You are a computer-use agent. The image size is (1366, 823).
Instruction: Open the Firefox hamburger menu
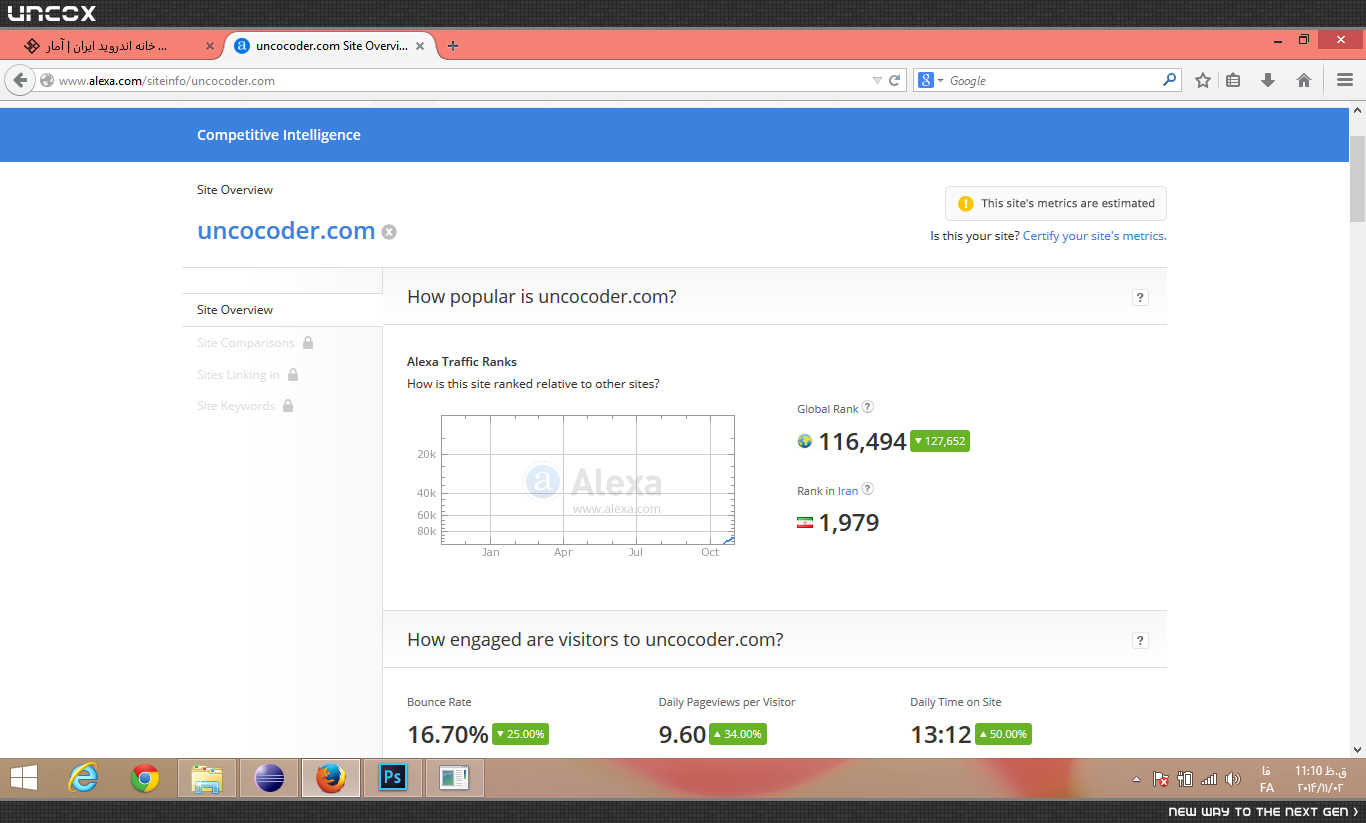click(x=1345, y=80)
